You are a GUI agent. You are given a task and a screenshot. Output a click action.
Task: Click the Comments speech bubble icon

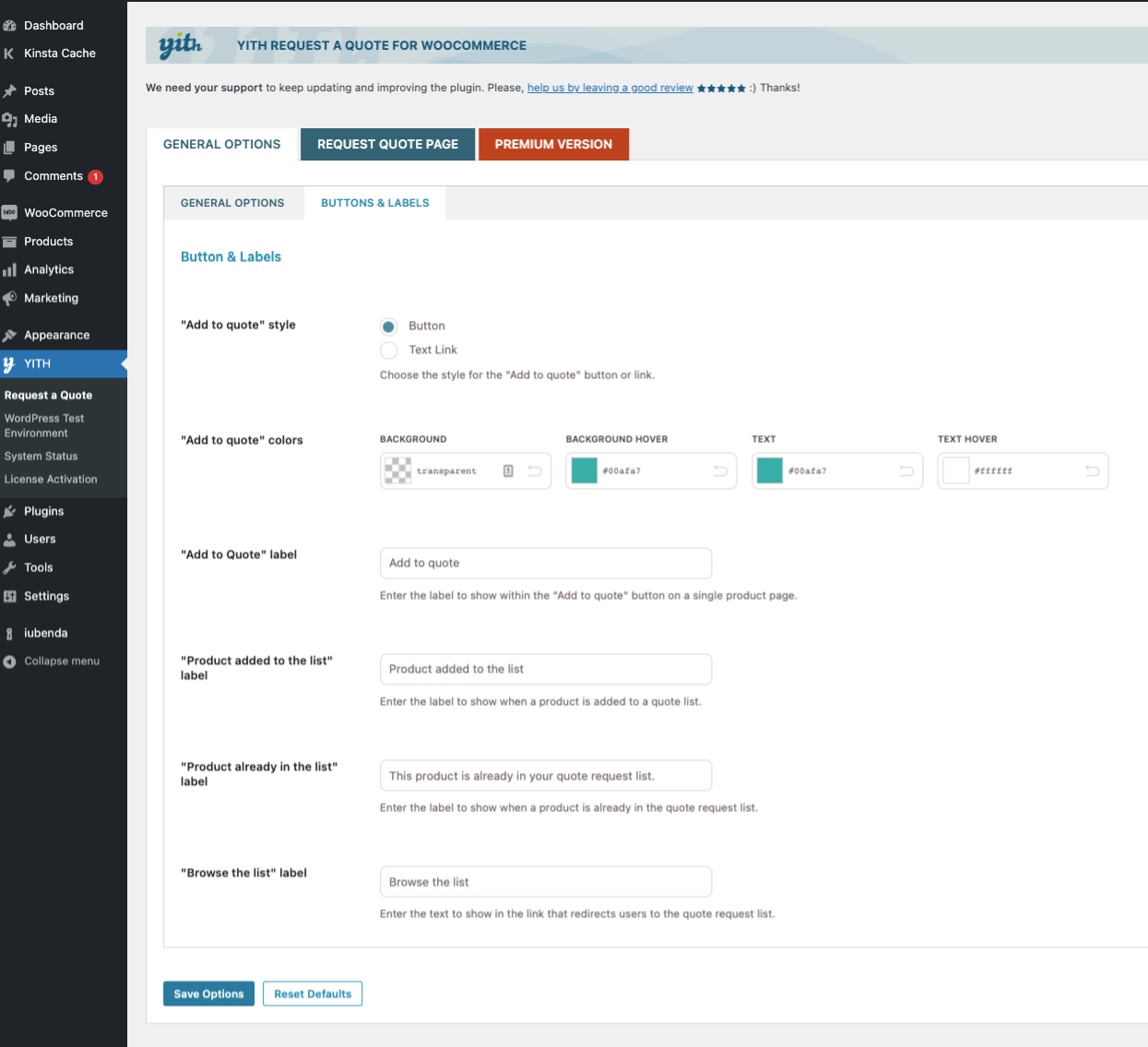(x=9, y=175)
